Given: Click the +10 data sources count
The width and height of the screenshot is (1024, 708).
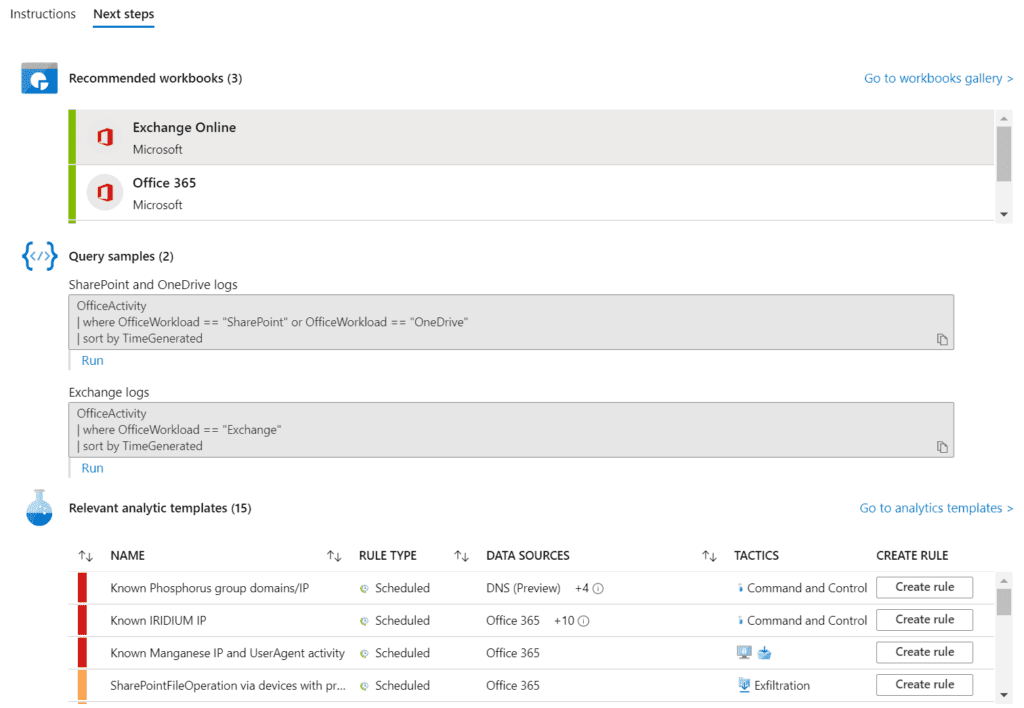Looking at the screenshot, I should (x=564, y=620).
